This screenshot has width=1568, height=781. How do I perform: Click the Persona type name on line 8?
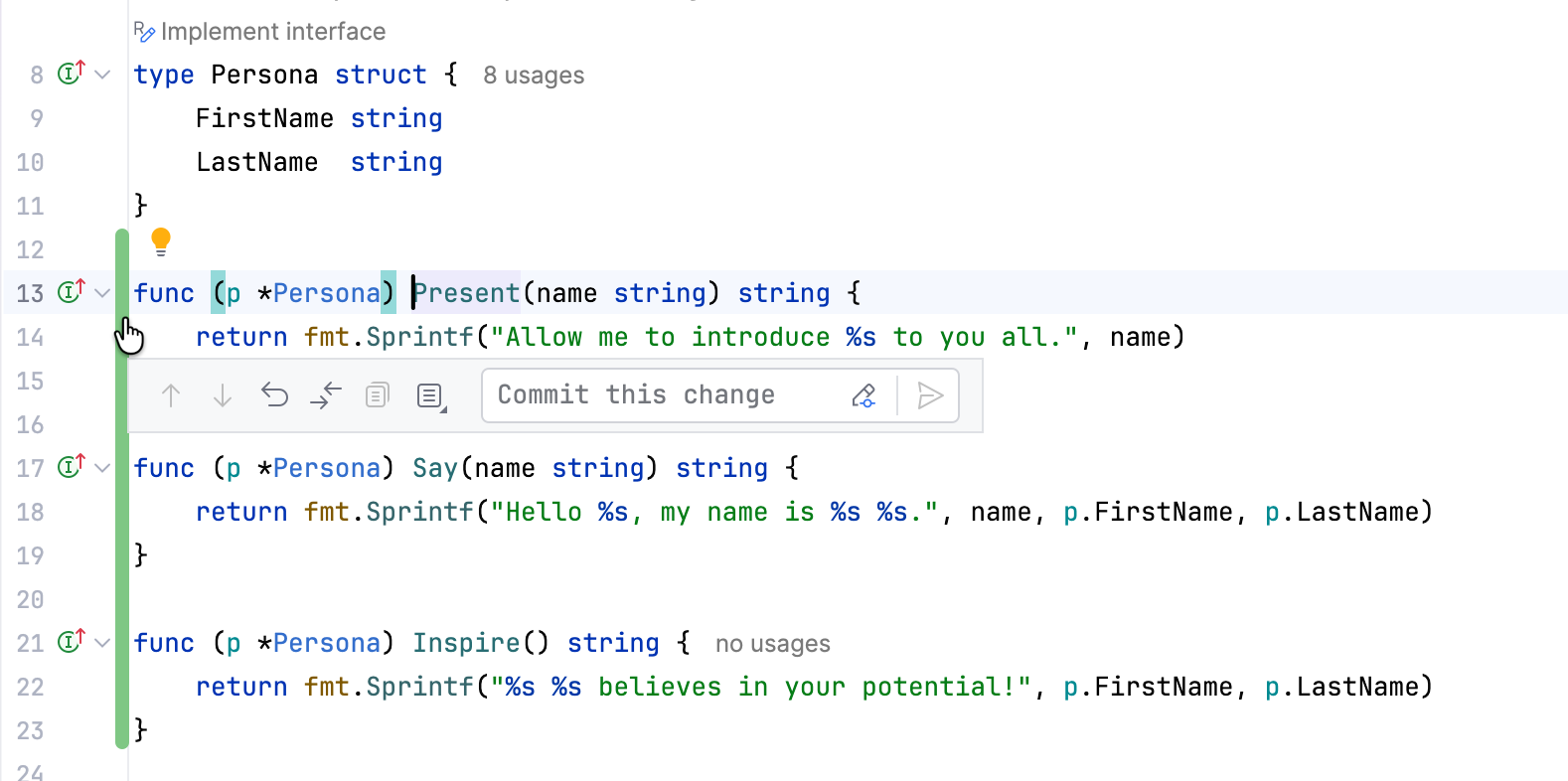264,75
